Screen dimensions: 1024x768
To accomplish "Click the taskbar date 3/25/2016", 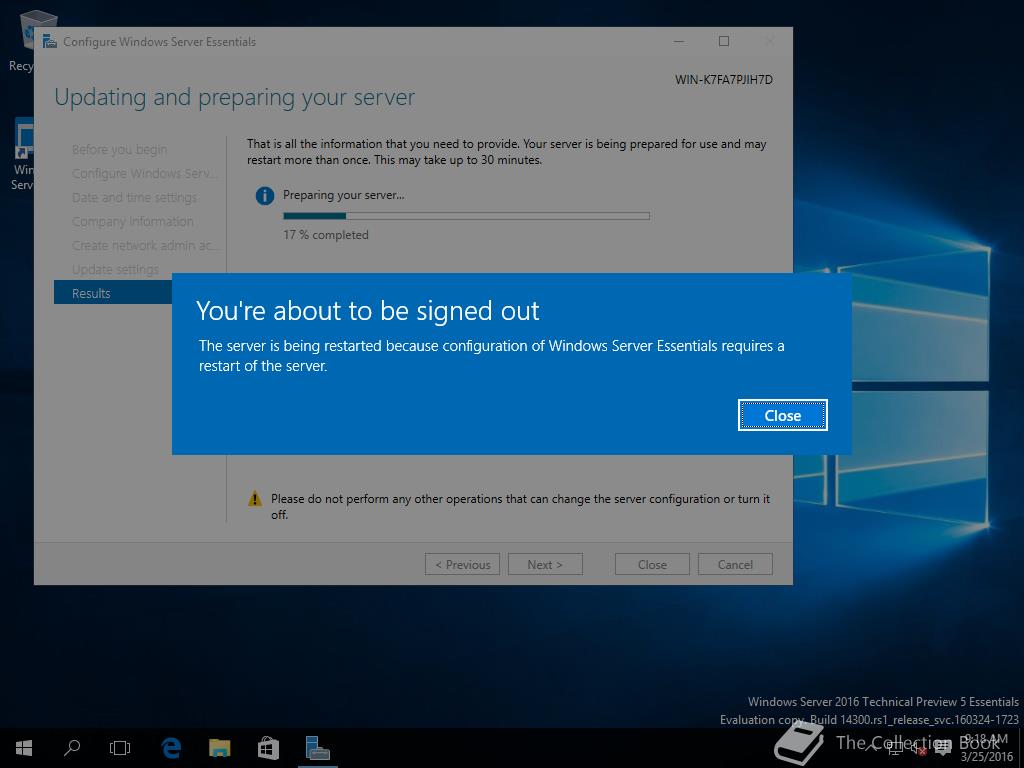I will 987,757.
